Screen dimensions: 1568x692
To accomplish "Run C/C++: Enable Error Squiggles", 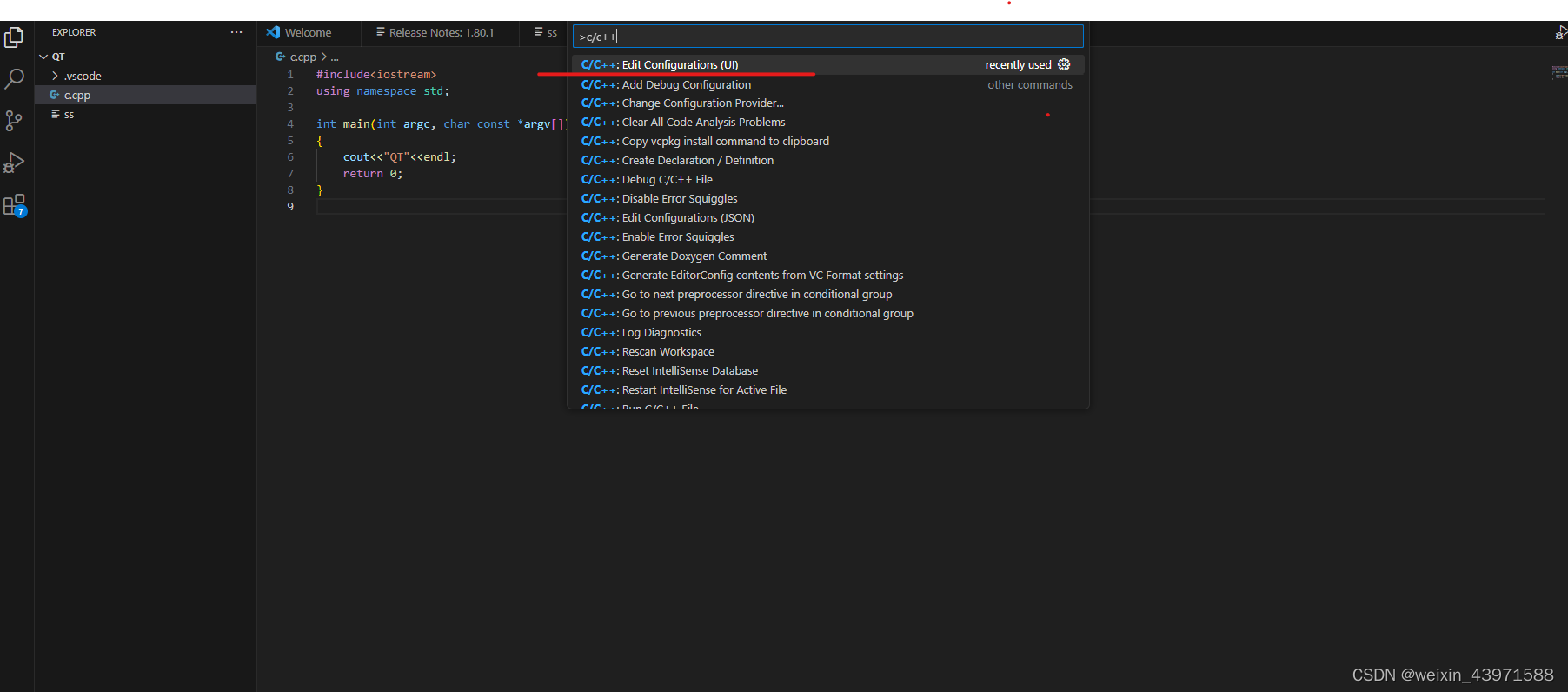I will coord(828,236).
